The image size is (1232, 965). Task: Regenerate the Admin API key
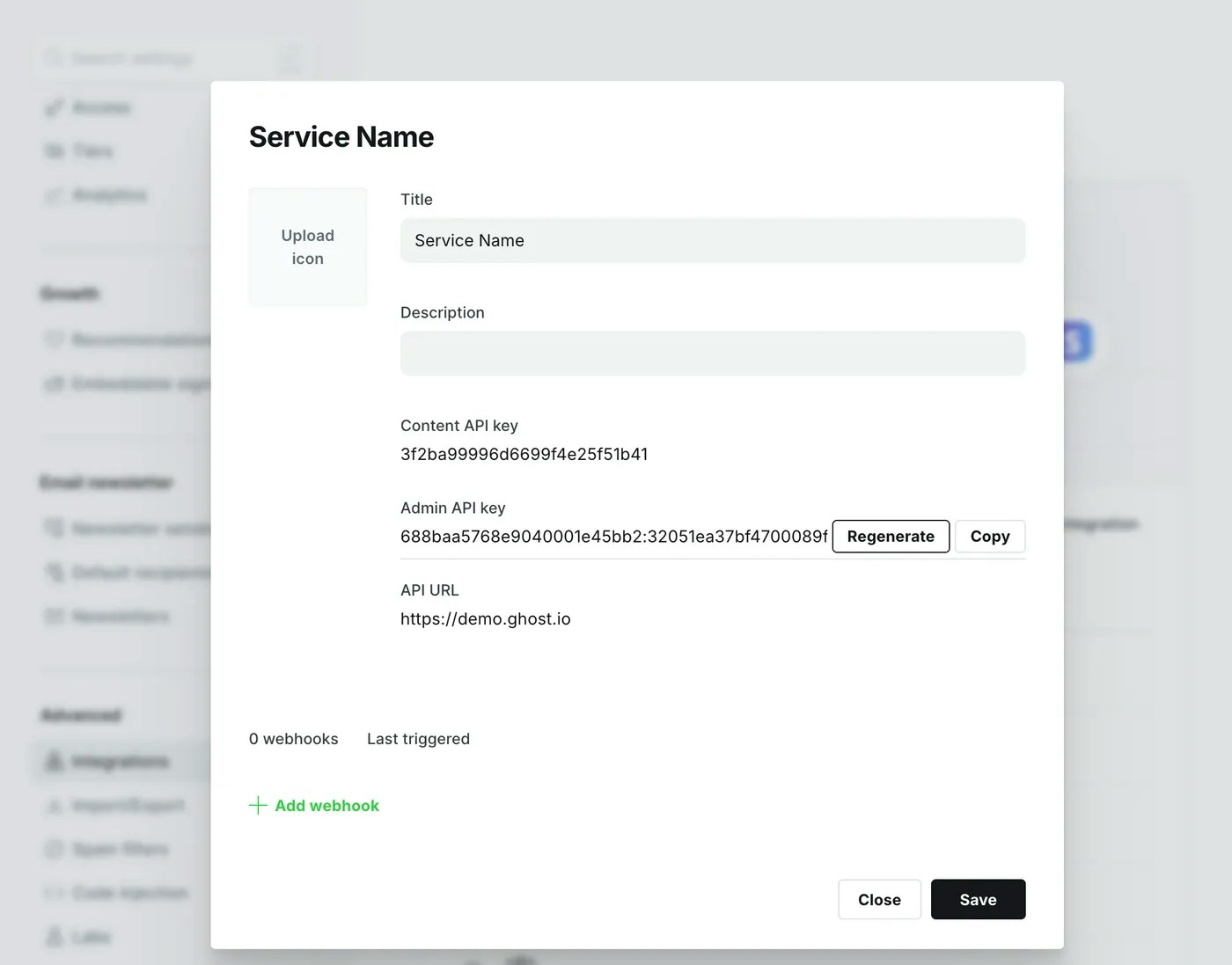891,537
